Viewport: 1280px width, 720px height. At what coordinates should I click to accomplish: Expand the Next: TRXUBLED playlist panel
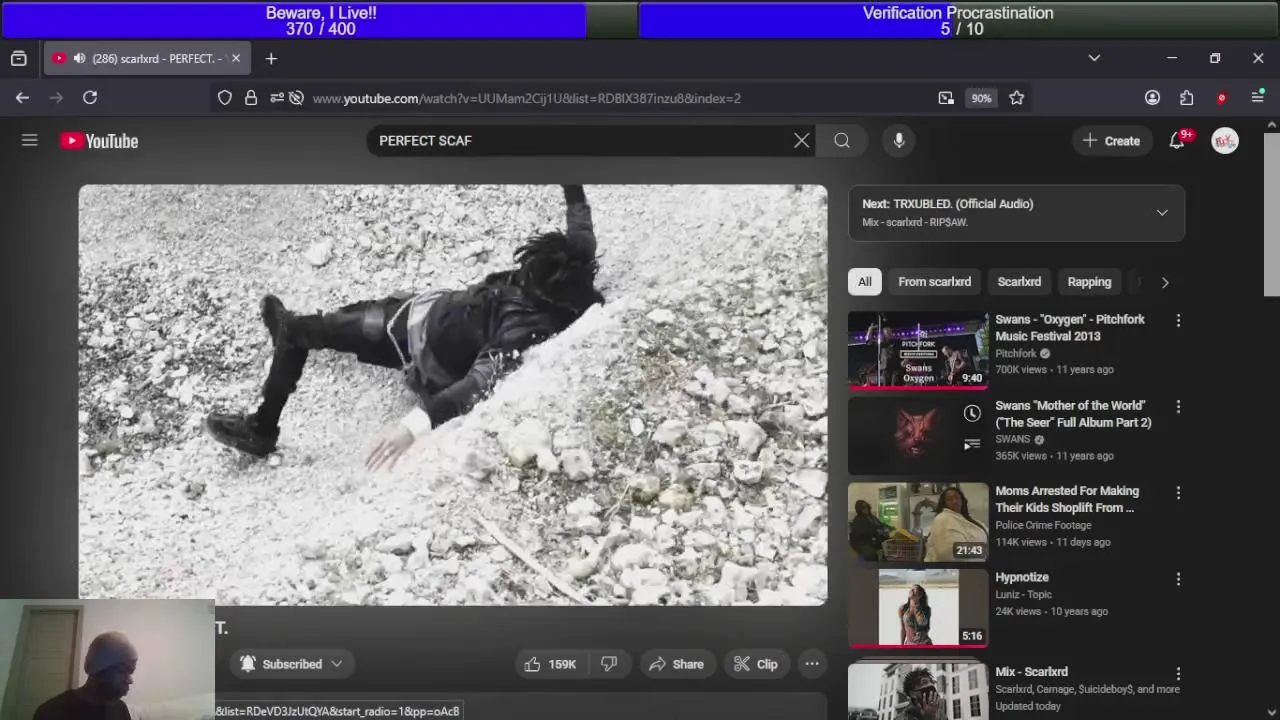point(1162,213)
